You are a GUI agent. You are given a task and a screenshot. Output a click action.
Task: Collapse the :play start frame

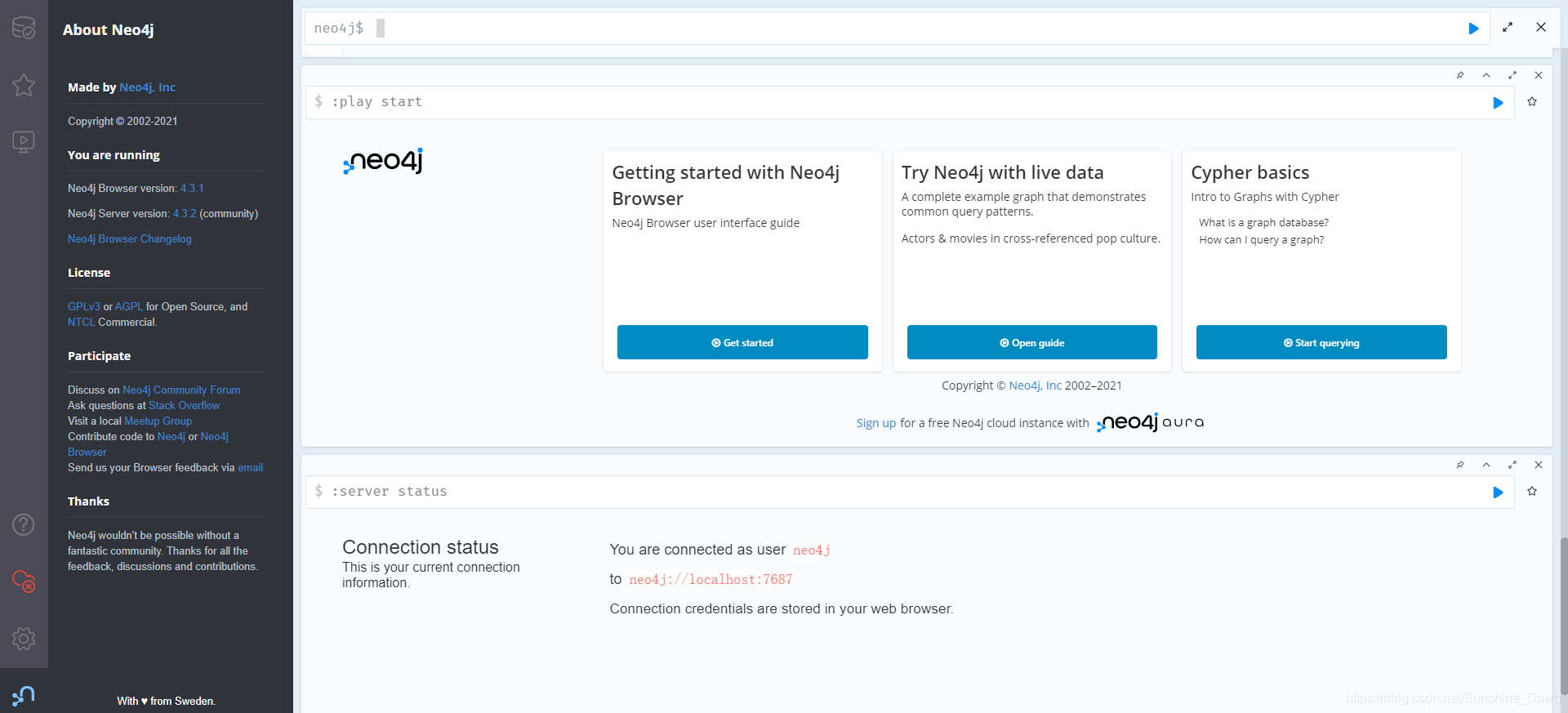tap(1486, 75)
